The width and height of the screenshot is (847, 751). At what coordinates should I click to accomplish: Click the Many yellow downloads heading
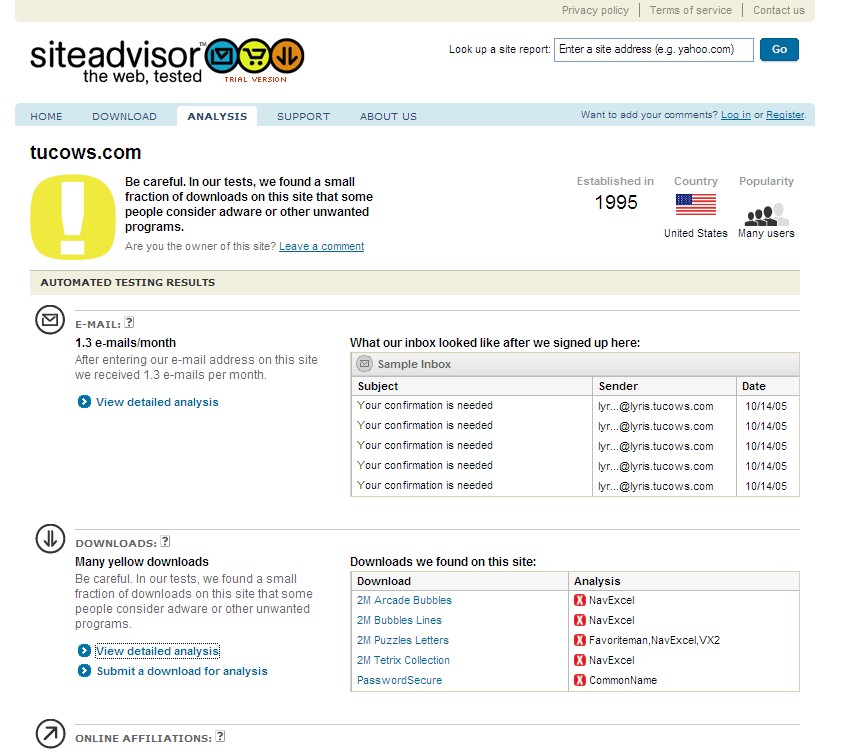pyautogui.click(x=142, y=562)
